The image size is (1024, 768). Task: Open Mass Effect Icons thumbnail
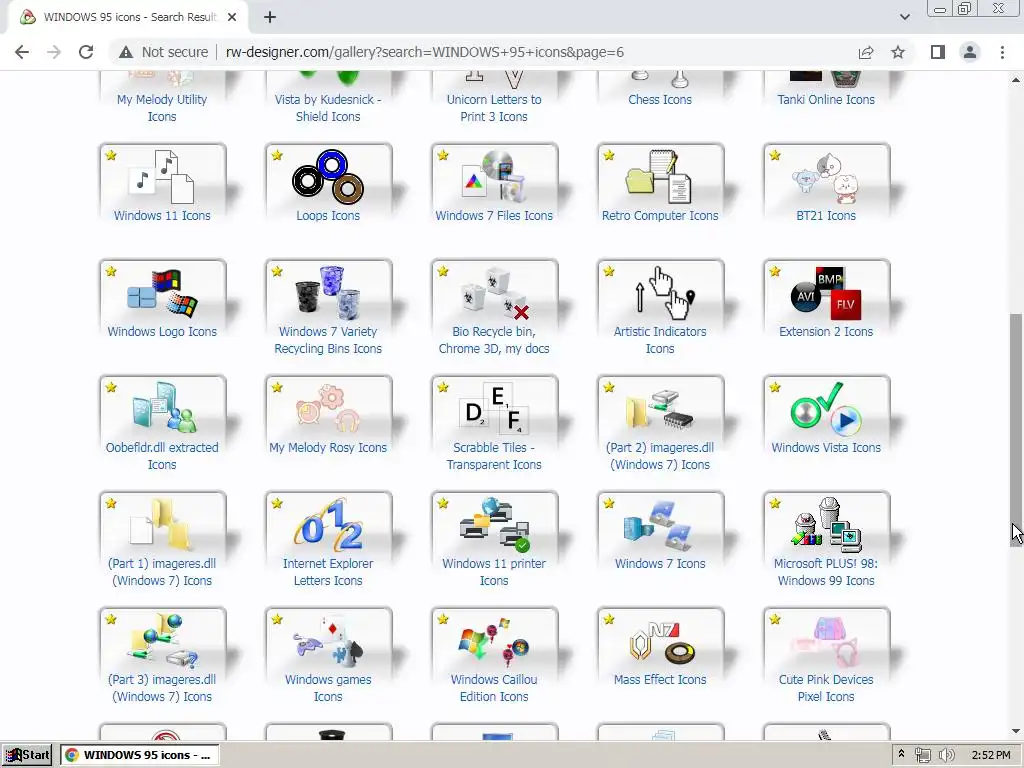(660, 640)
